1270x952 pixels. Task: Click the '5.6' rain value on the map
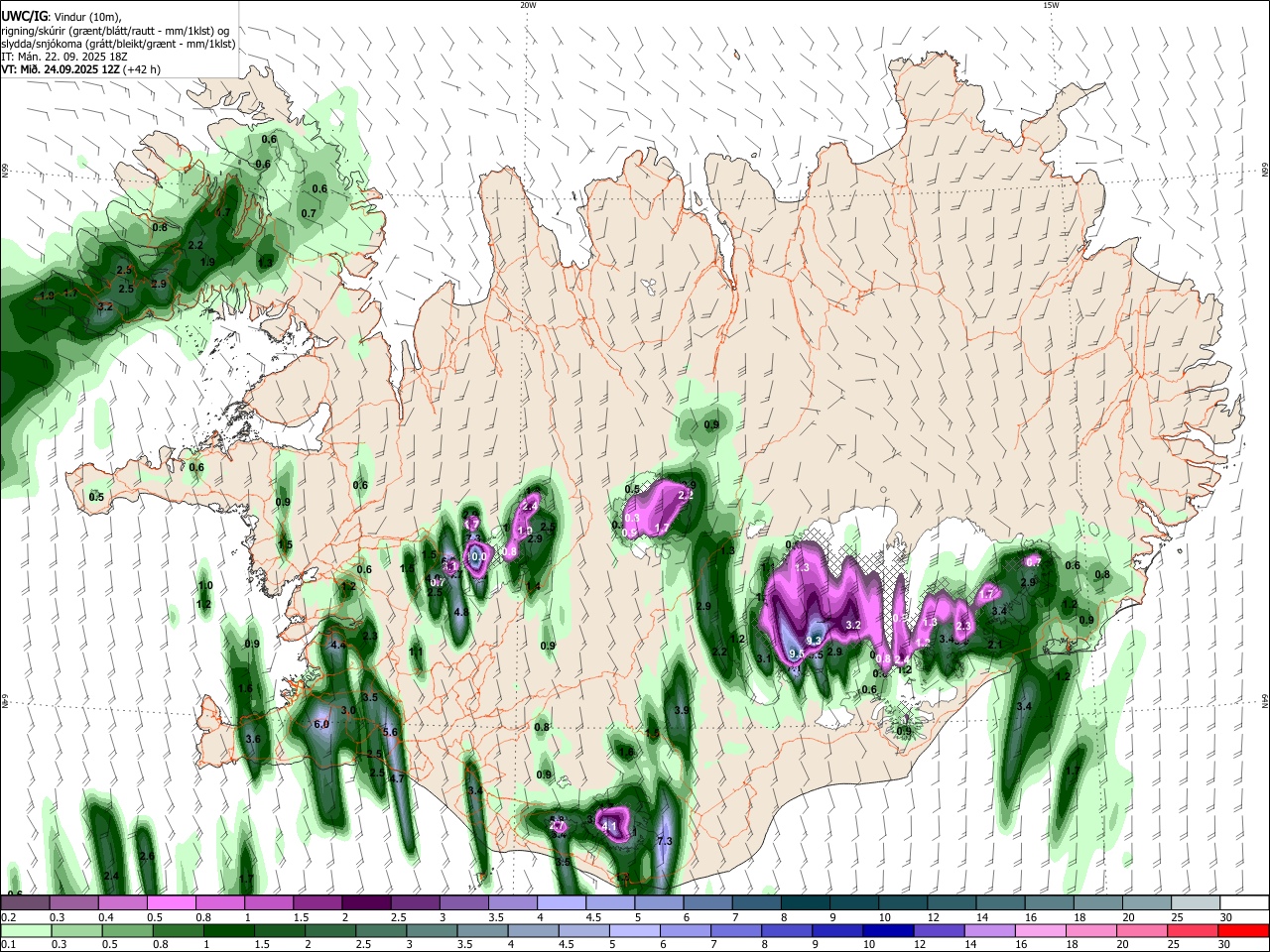(390, 732)
